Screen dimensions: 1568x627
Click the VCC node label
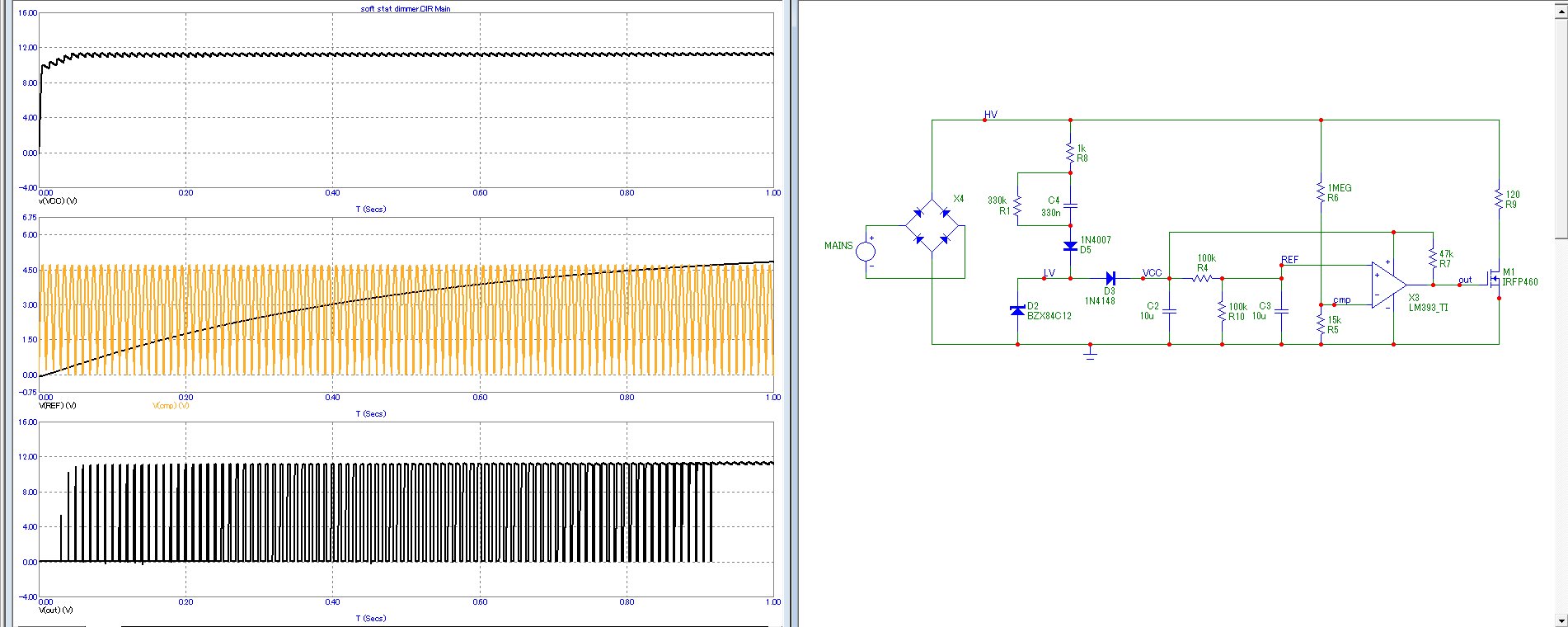(1152, 273)
